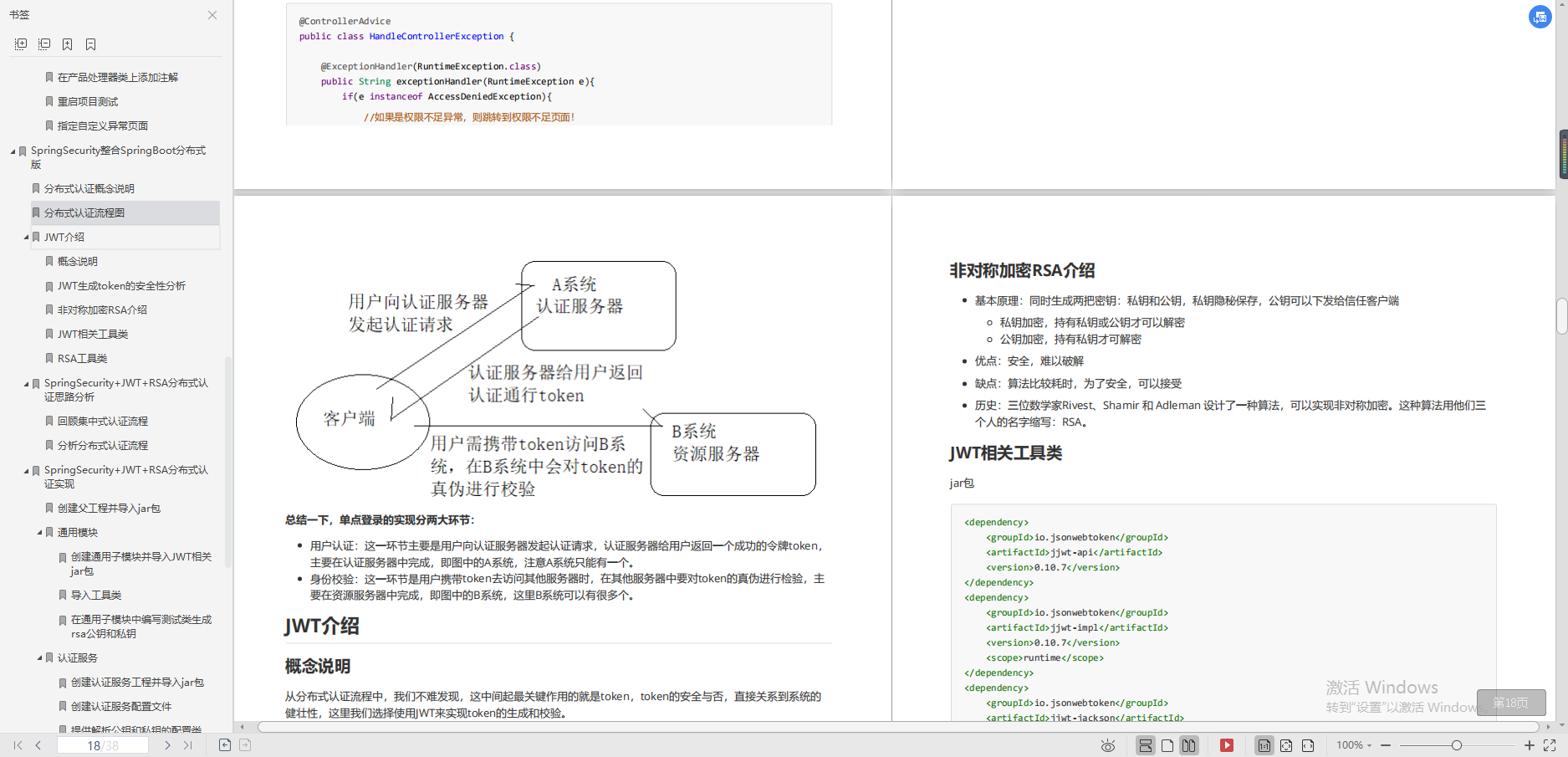Click the zoom in plus button
The image size is (1568, 757).
[x=1530, y=745]
